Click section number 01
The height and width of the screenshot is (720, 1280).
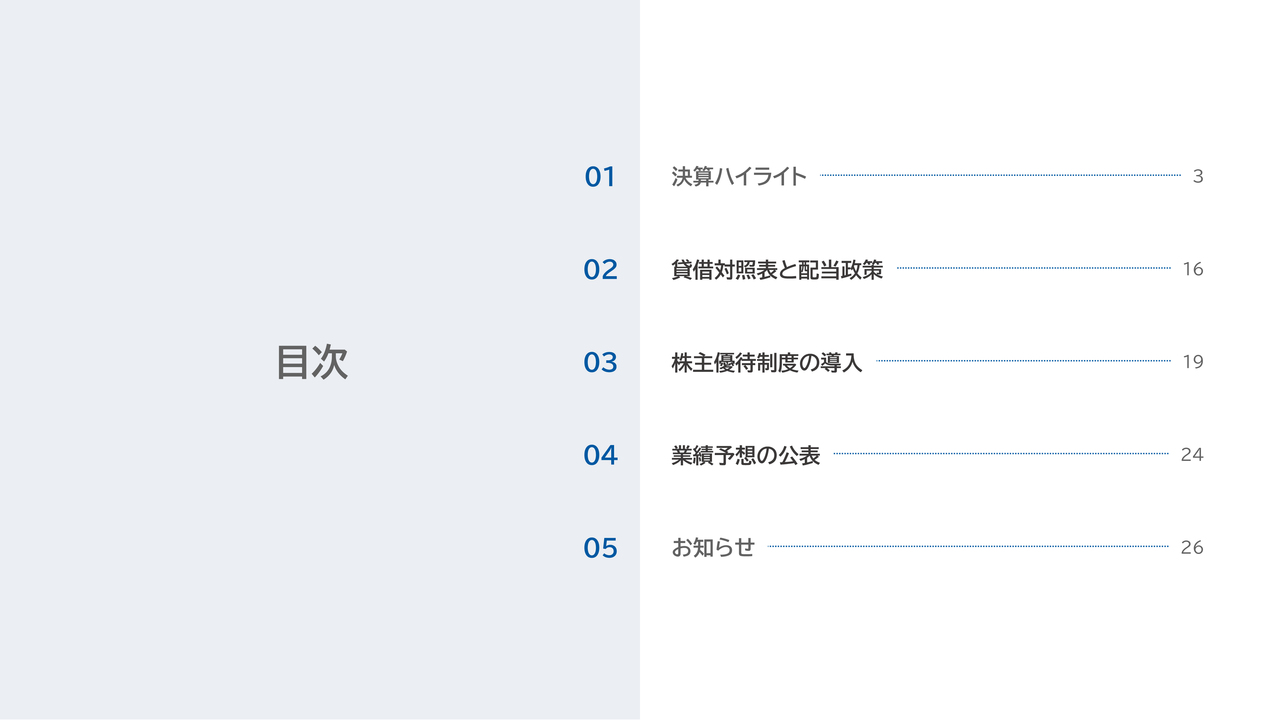coord(600,177)
